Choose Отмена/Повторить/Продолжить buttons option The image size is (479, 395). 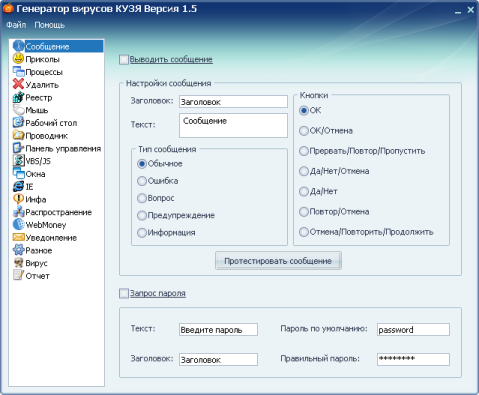click(304, 232)
